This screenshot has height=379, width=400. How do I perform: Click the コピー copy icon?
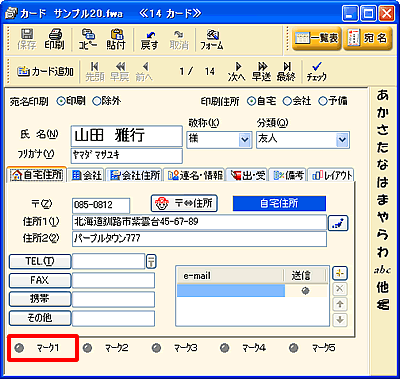(88, 39)
